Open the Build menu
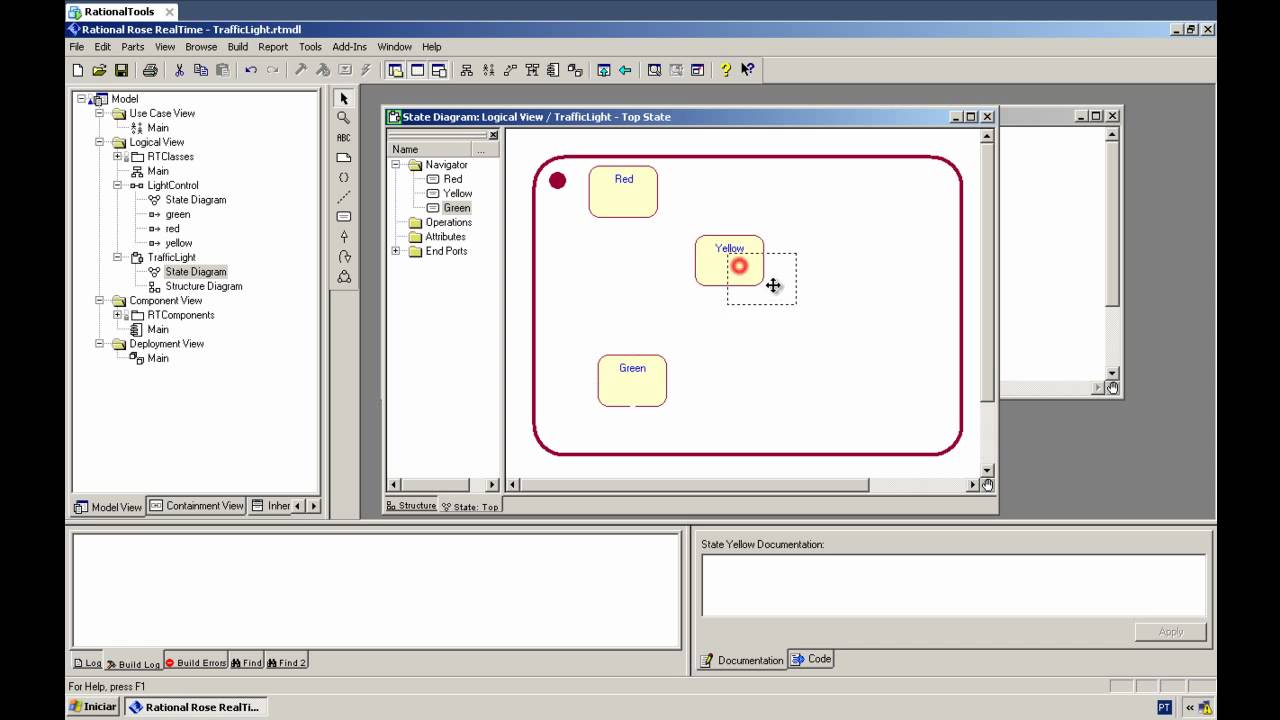The width and height of the screenshot is (1280, 720). (237, 47)
